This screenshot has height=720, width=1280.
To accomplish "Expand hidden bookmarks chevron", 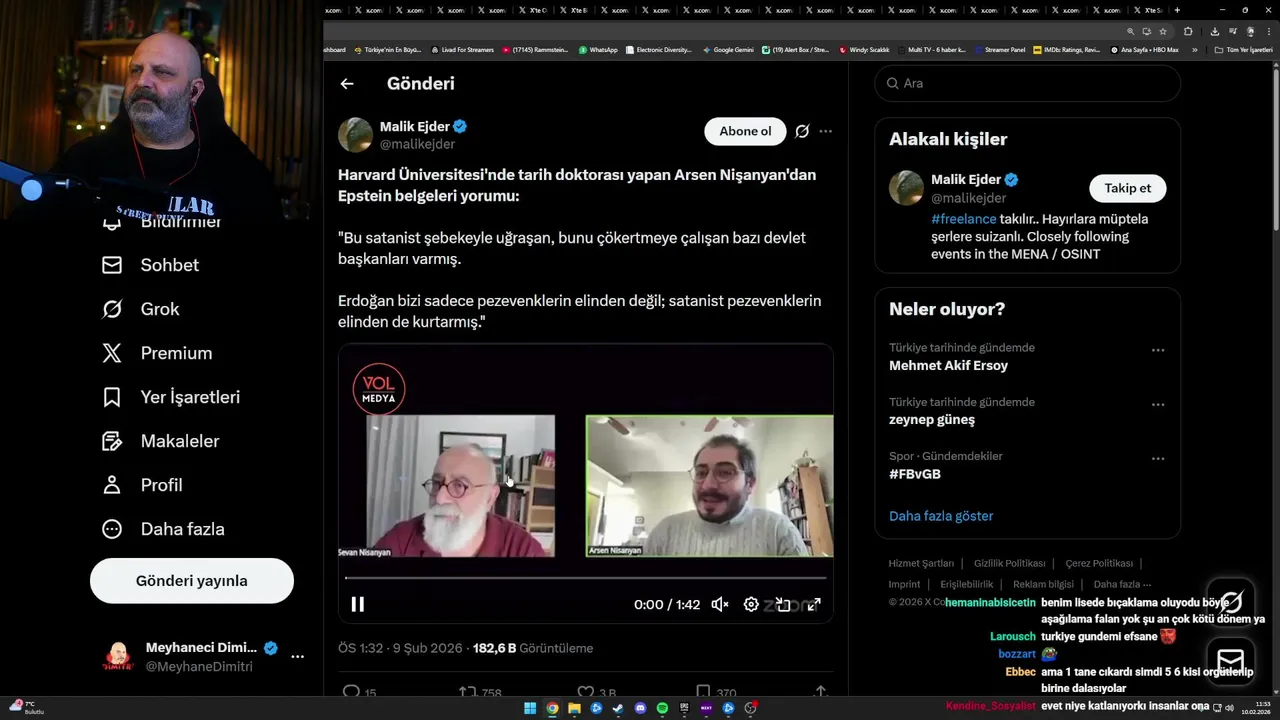I will pos(1194,49).
